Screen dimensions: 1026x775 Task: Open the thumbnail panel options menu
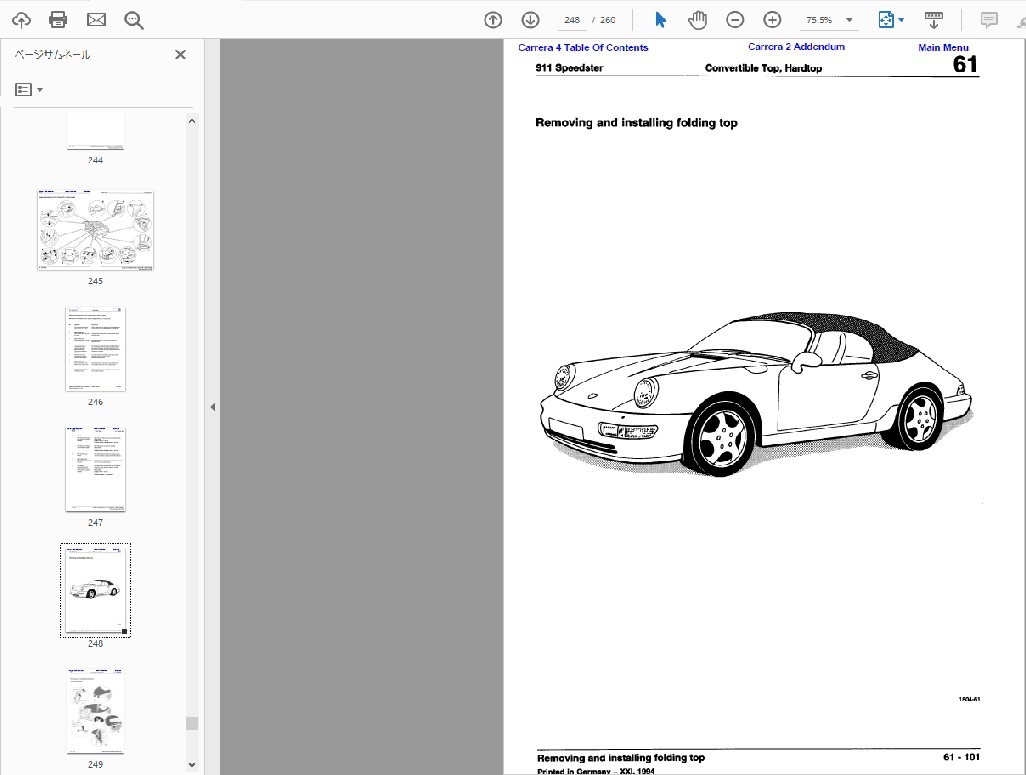point(29,90)
